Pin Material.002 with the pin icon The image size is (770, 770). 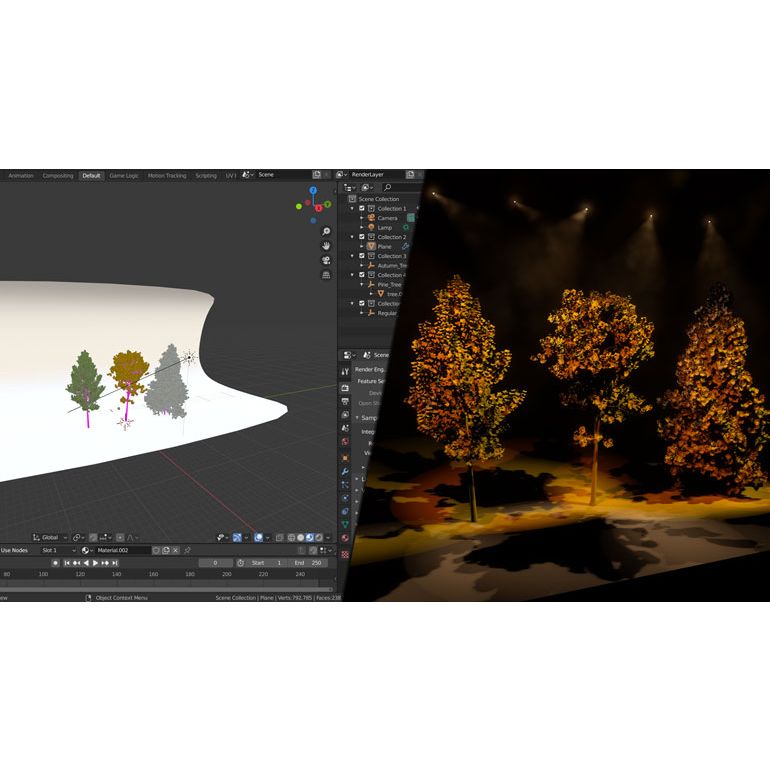pos(187,550)
